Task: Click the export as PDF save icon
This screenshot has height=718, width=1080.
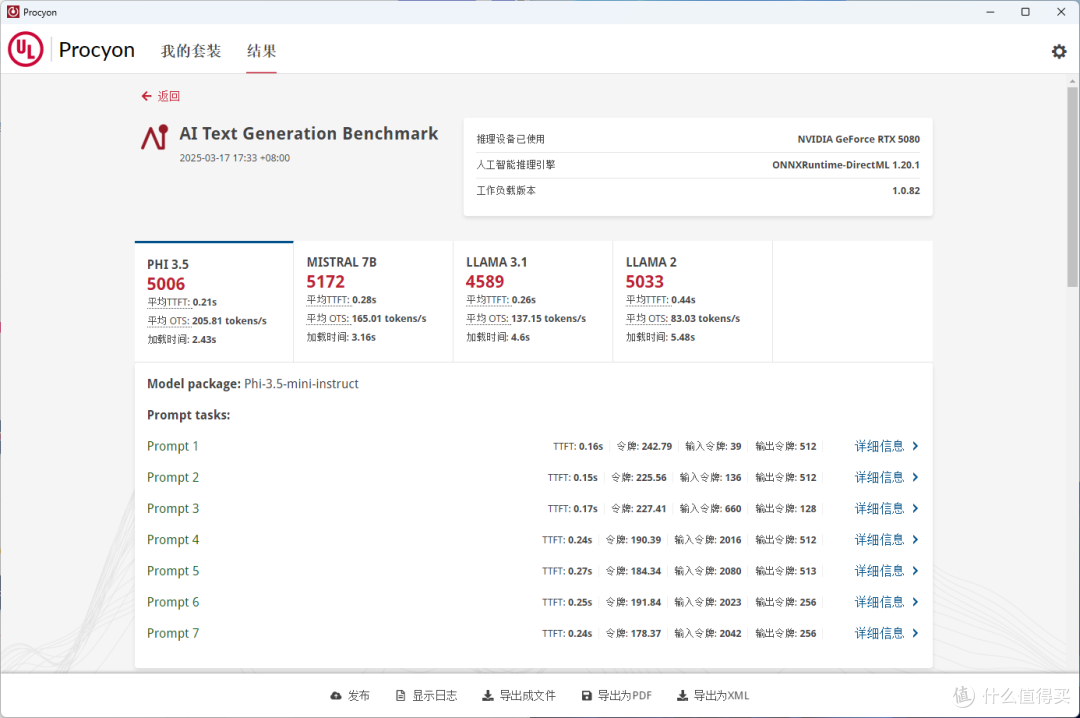Action: coord(587,695)
